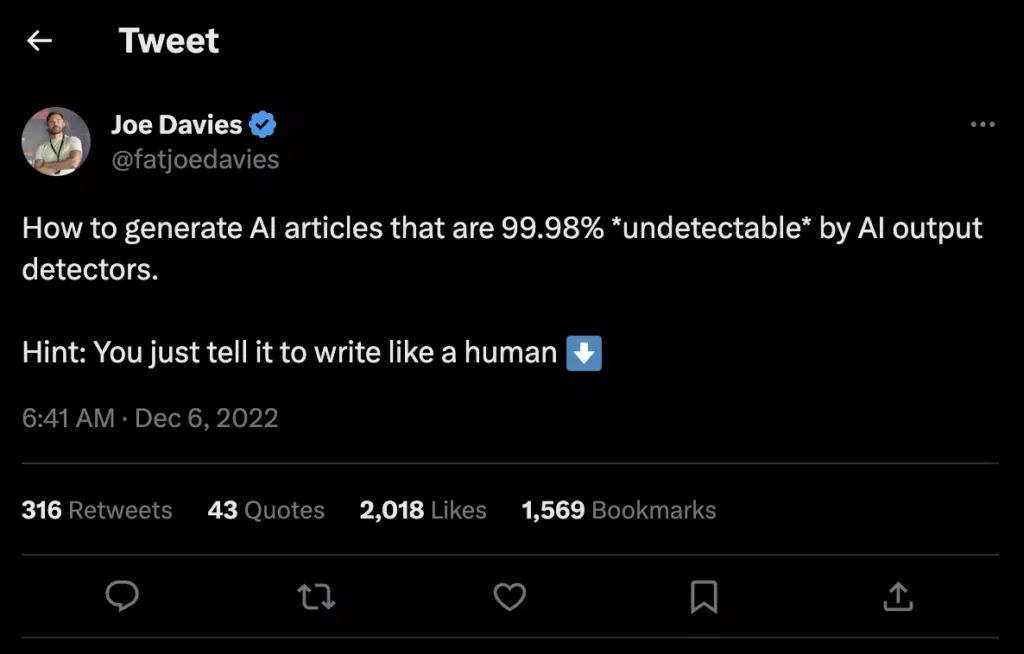Screen dimensions: 1024x654
Task: Click the 6:41 AM Dec 6, 2022 timestamp
Action: pyautogui.click(x=150, y=417)
